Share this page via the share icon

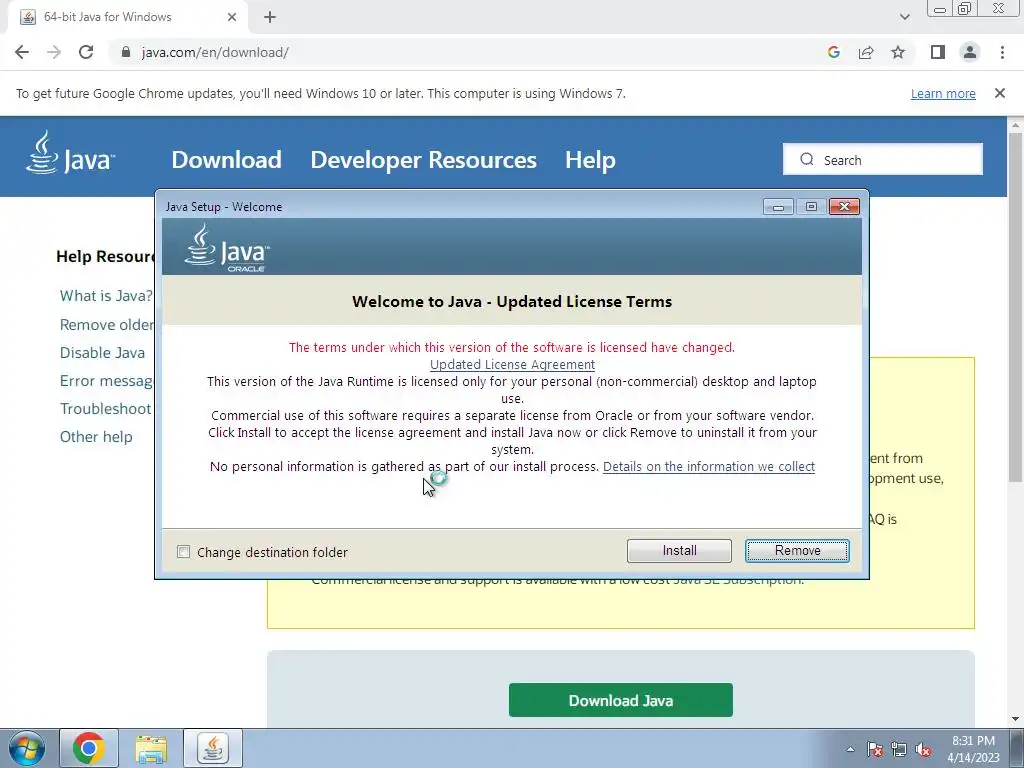(x=866, y=52)
